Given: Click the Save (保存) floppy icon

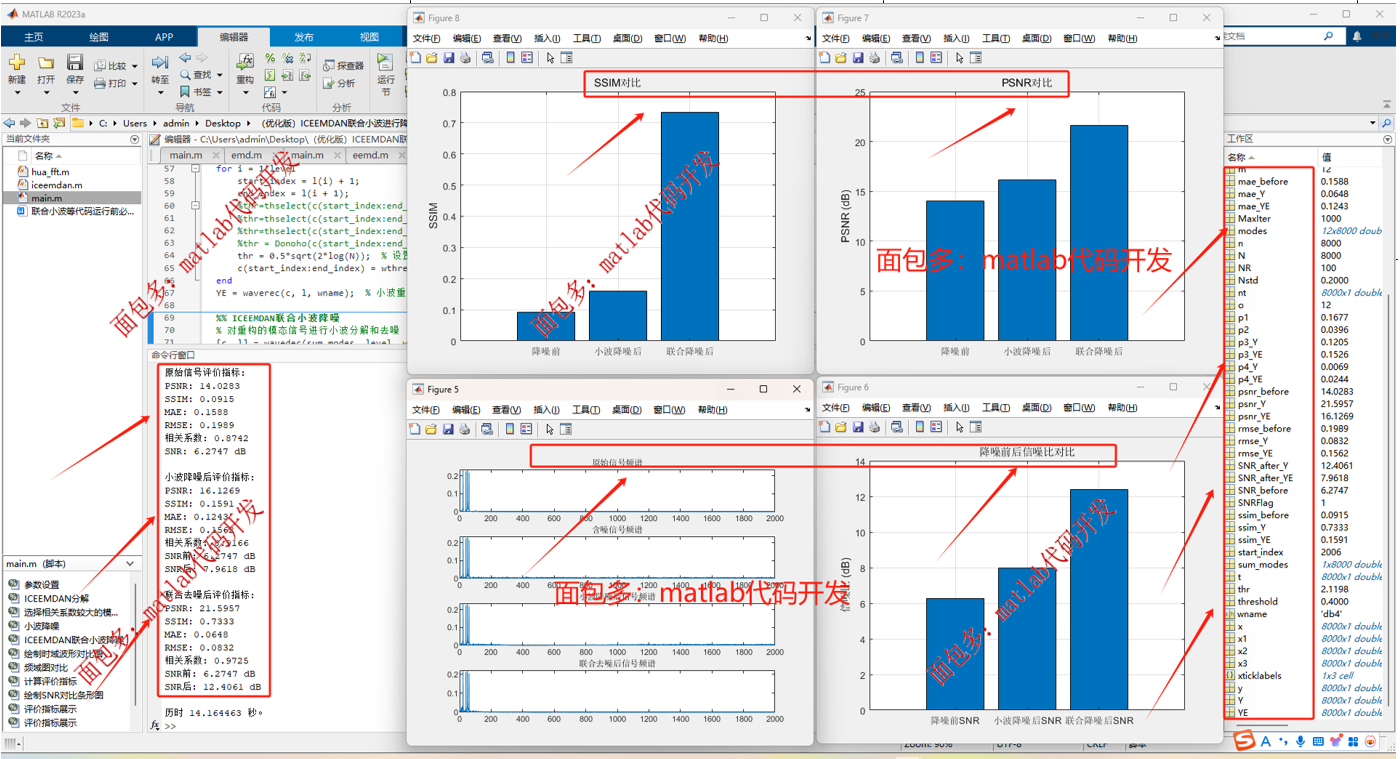Looking at the screenshot, I should (x=75, y=63).
